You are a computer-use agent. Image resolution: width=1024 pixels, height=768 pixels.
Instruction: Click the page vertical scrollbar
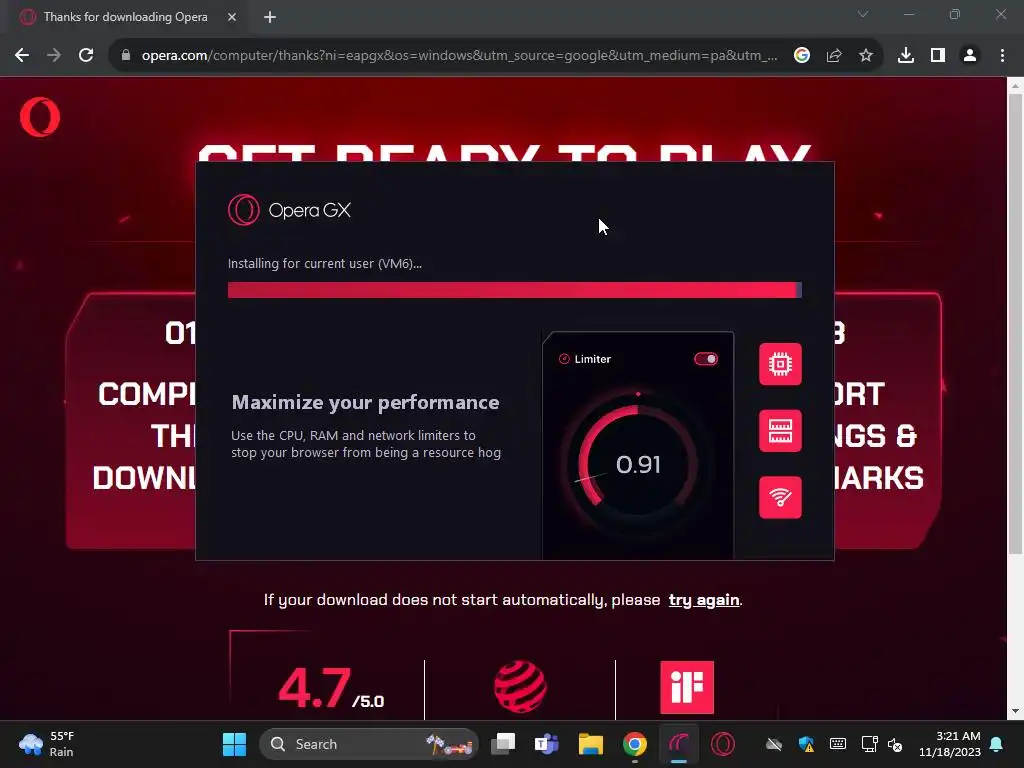pyautogui.click(x=1015, y=325)
